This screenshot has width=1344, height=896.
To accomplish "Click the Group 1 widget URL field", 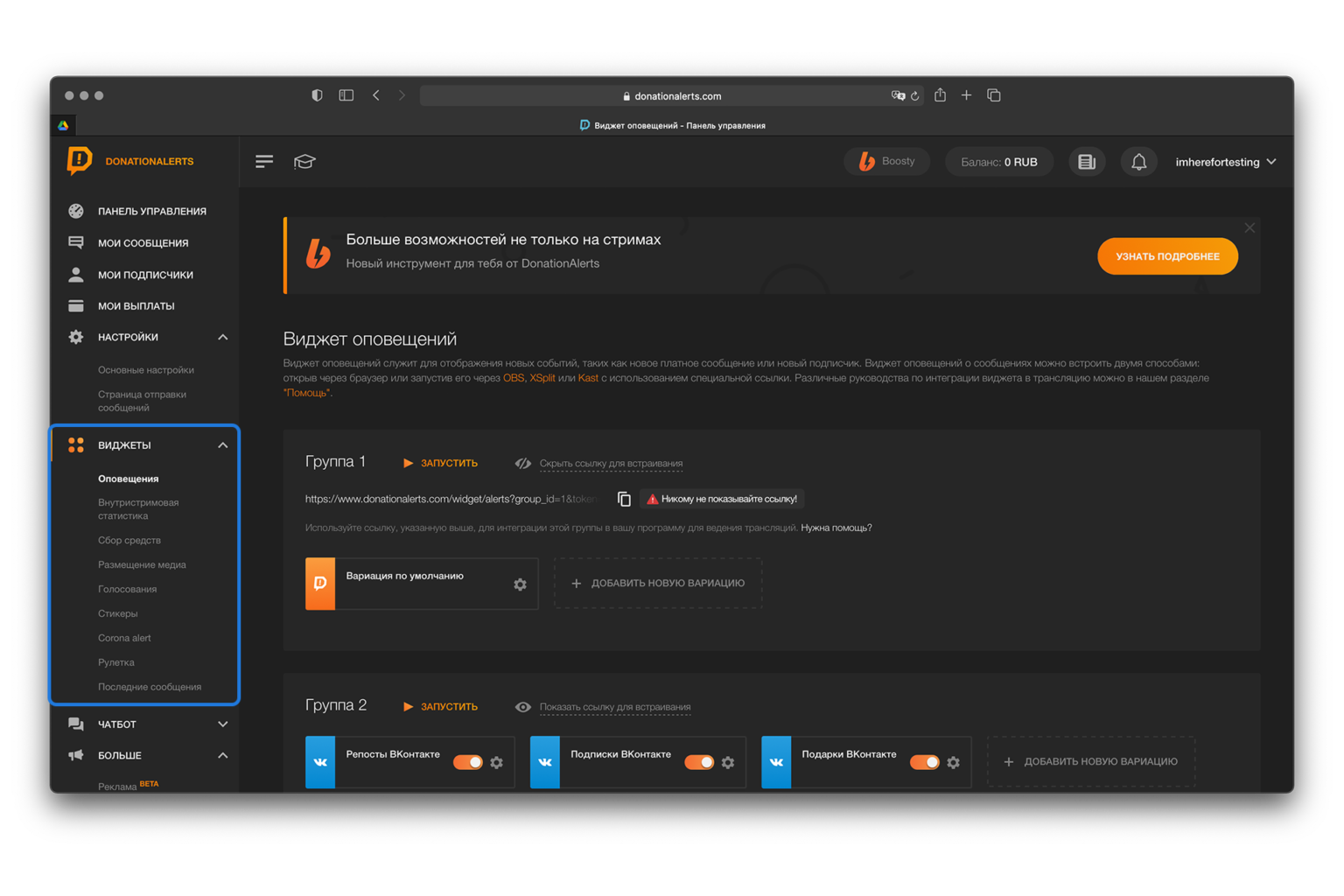I will tap(452, 499).
